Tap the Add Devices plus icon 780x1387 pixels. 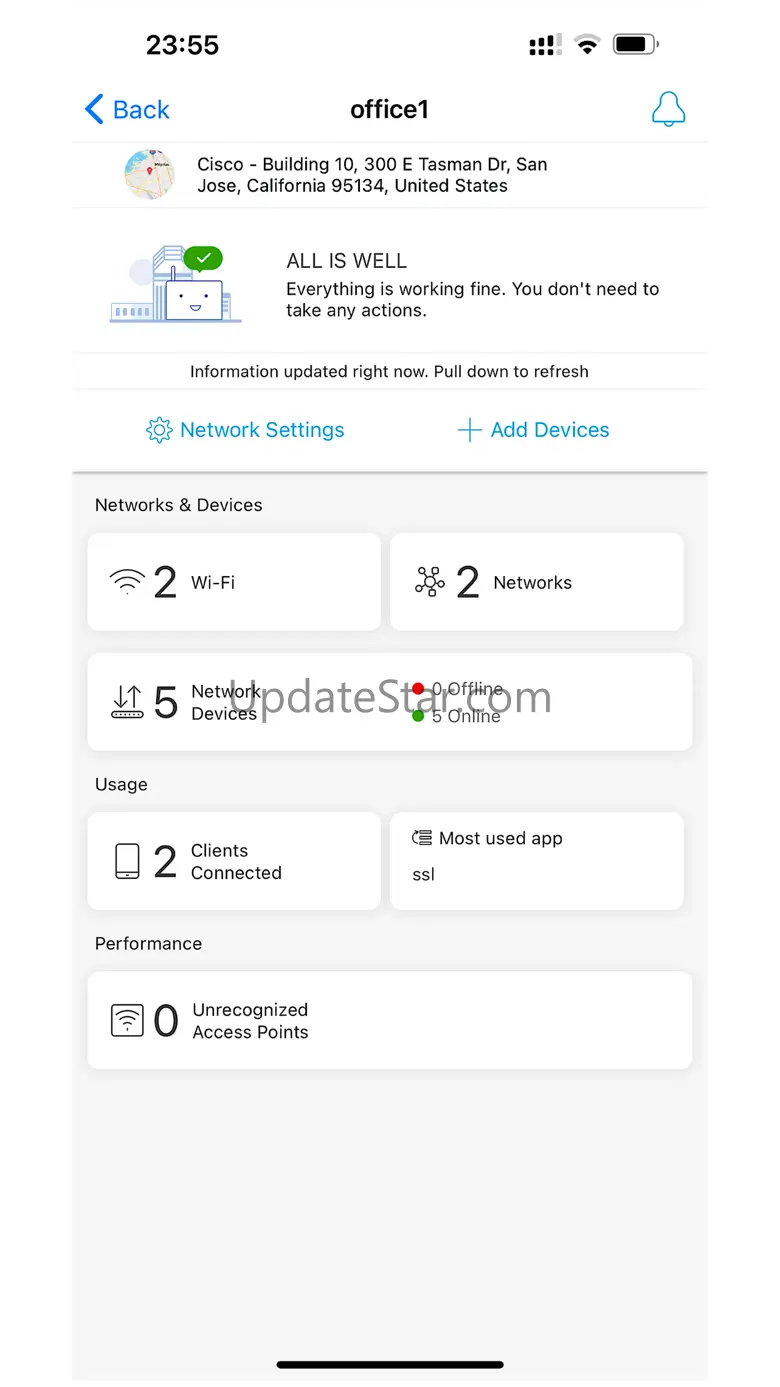pos(469,430)
